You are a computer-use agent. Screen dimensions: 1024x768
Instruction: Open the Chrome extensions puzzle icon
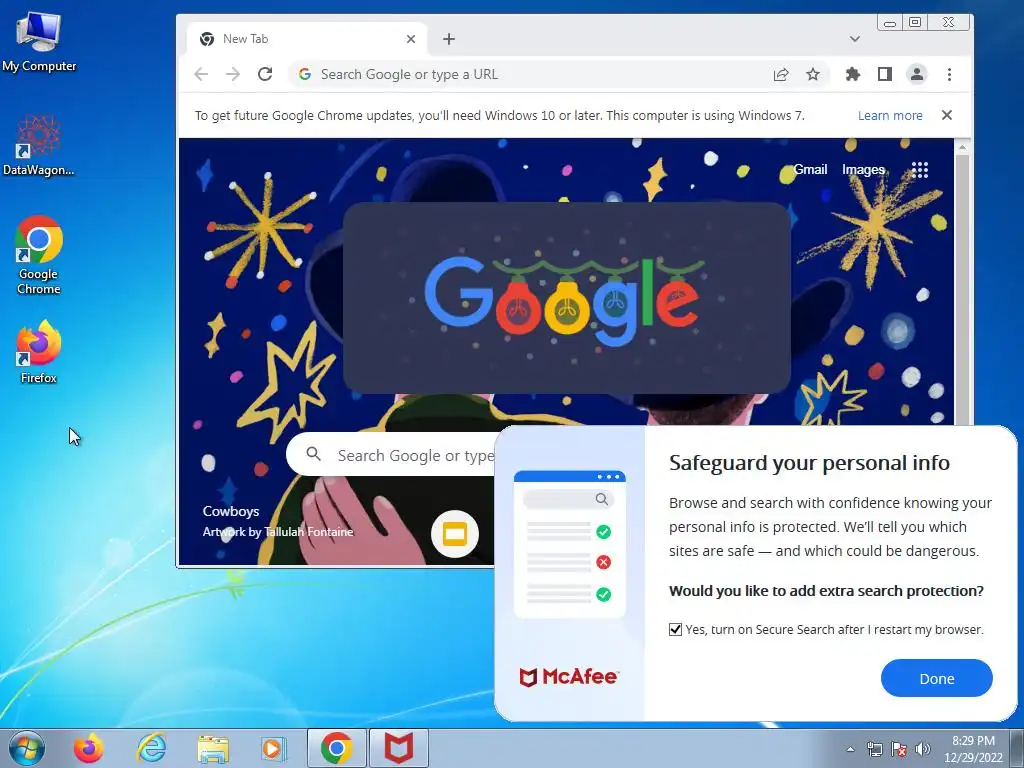pyautogui.click(x=853, y=74)
